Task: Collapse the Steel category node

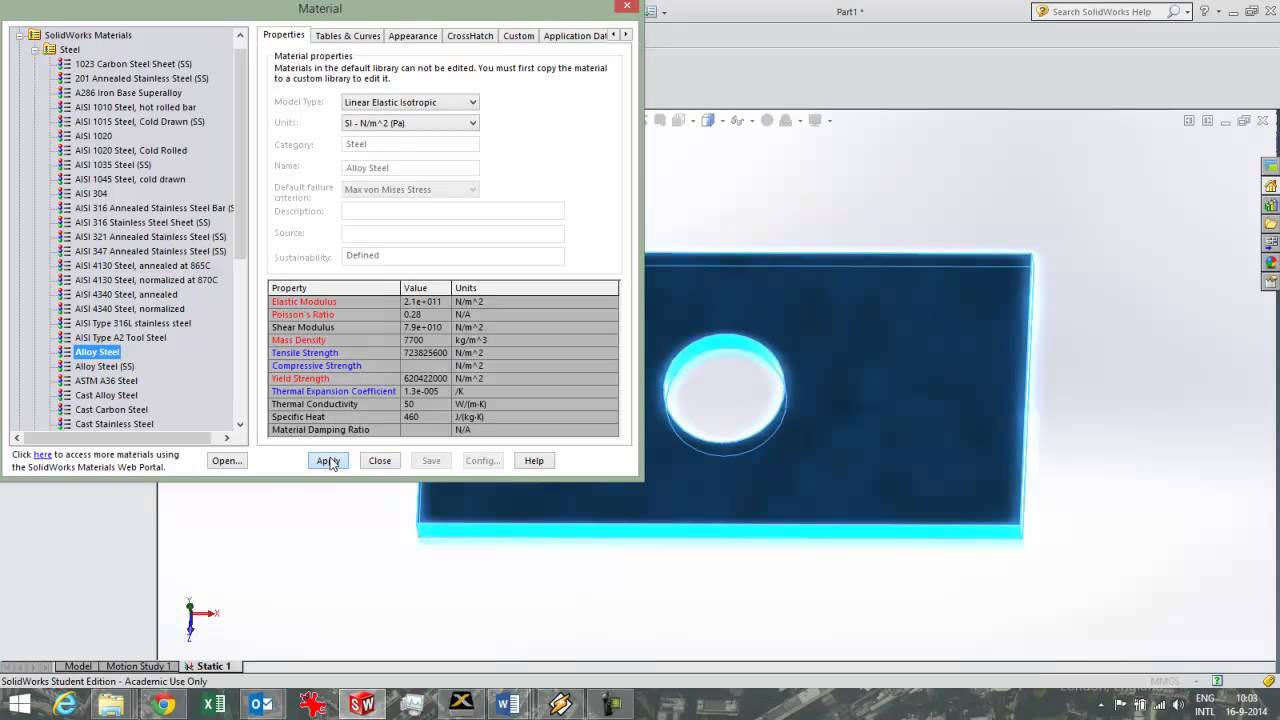Action: coord(35,49)
